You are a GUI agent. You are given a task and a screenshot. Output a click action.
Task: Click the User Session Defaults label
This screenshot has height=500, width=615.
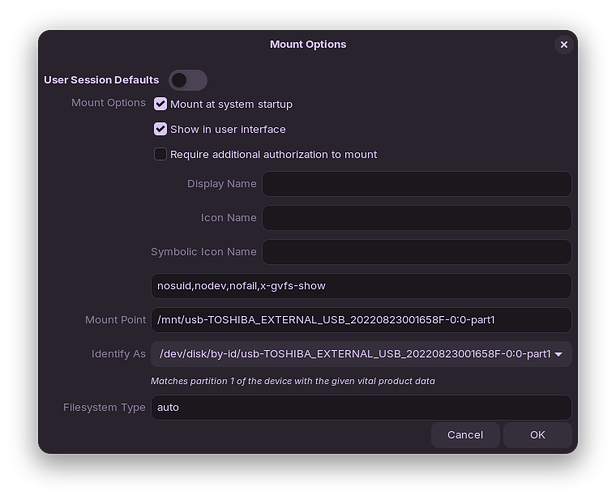coord(101,80)
